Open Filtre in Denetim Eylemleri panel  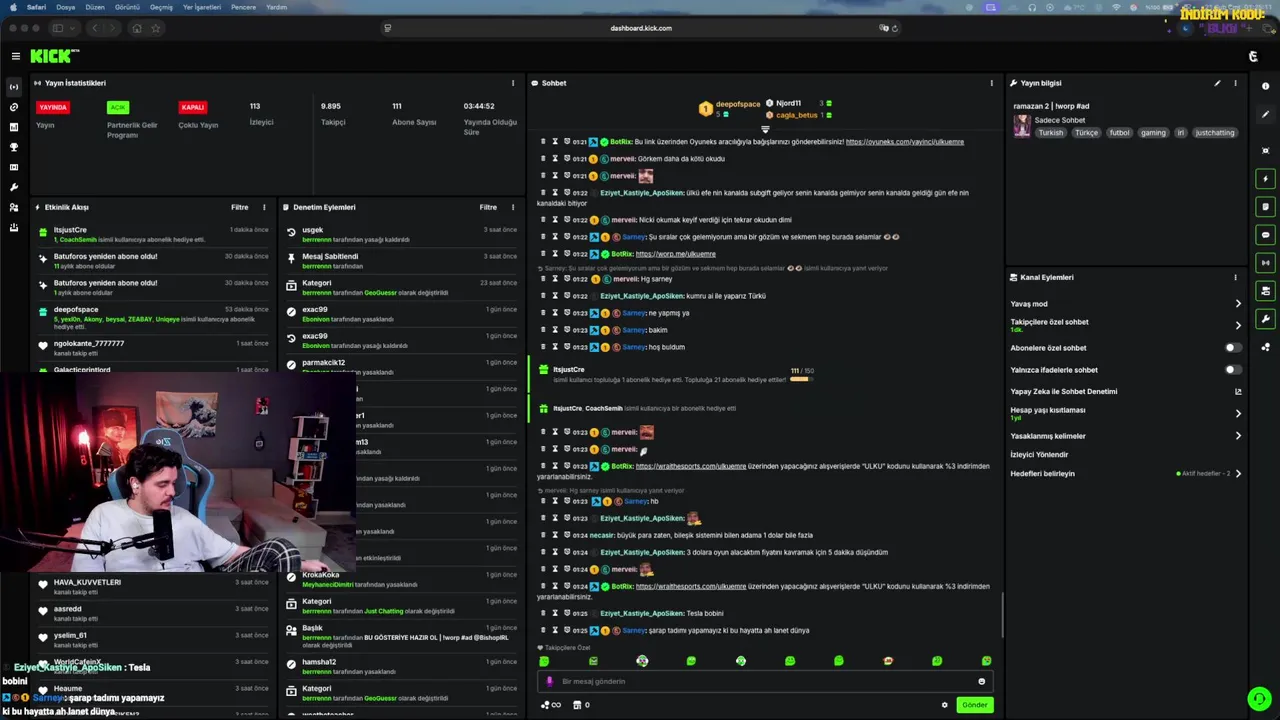pos(488,207)
